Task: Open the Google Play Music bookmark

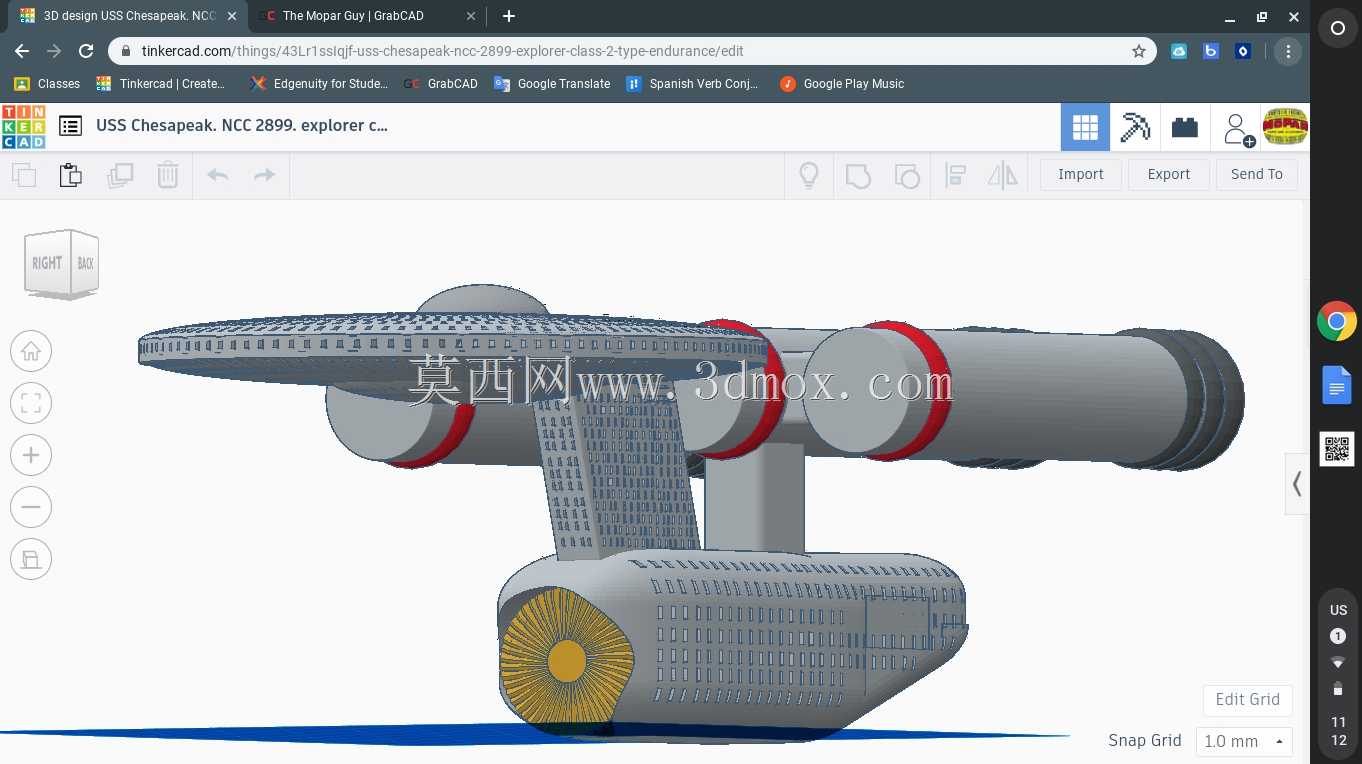Action: [x=842, y=84]
